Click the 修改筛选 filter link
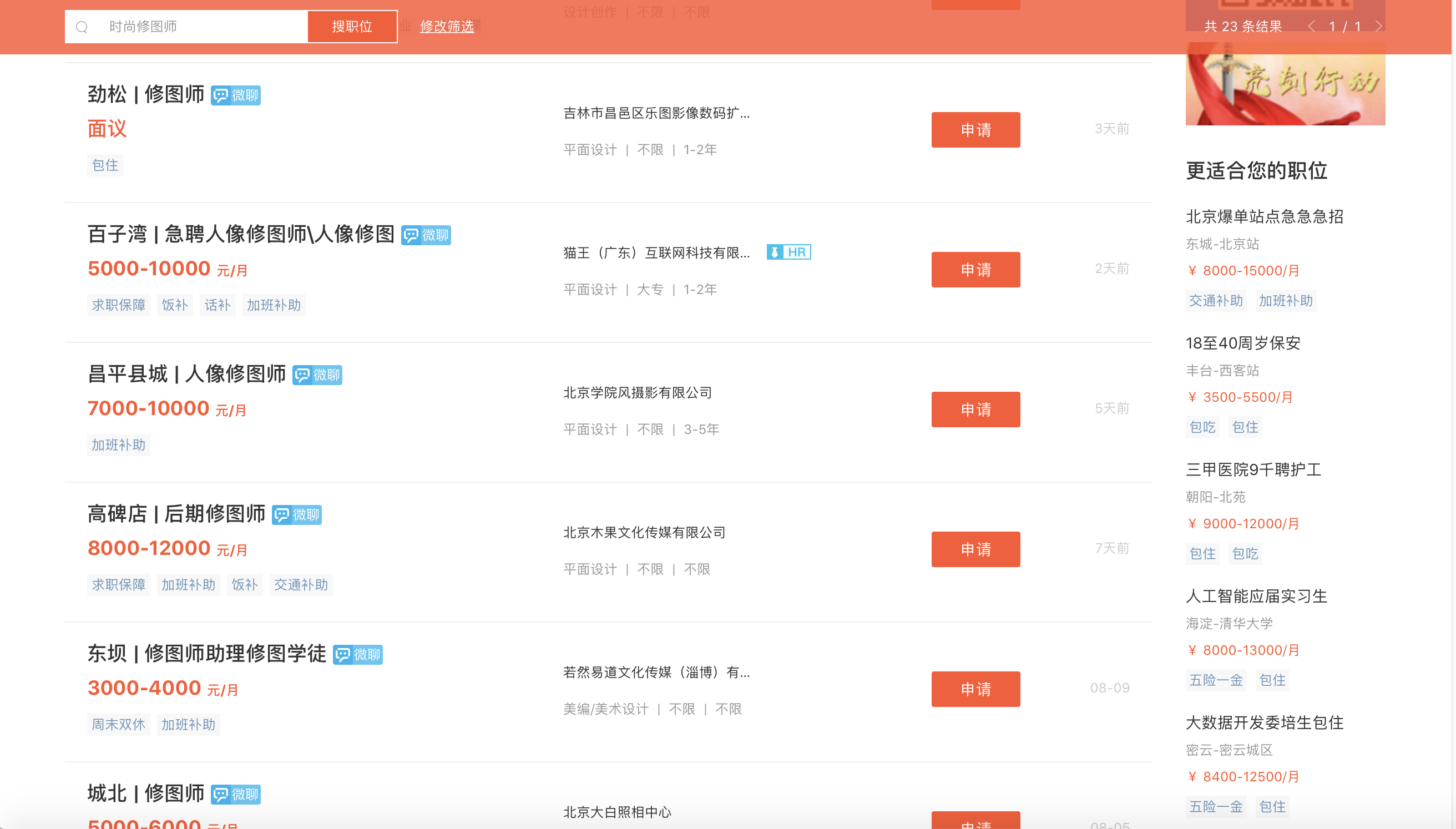 point(446,26)
